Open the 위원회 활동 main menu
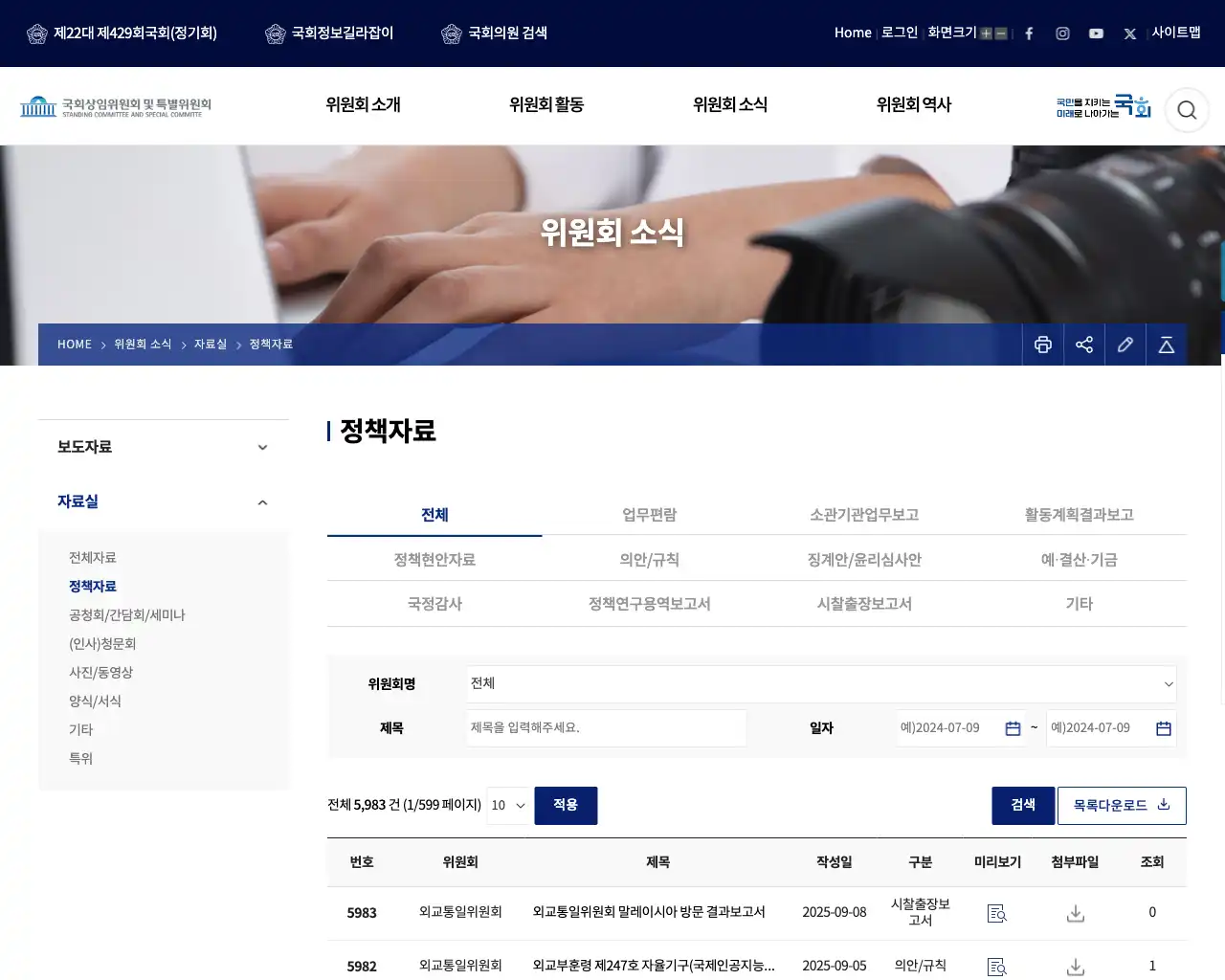This screenshot has width=1225, height=980. pos(546,104)
